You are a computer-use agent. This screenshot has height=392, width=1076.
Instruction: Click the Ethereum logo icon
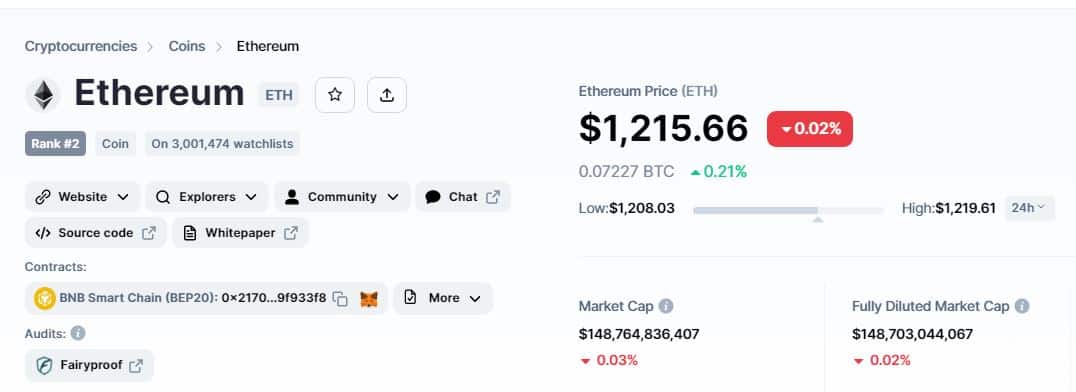pyautogui.click(x=43, y=95)
